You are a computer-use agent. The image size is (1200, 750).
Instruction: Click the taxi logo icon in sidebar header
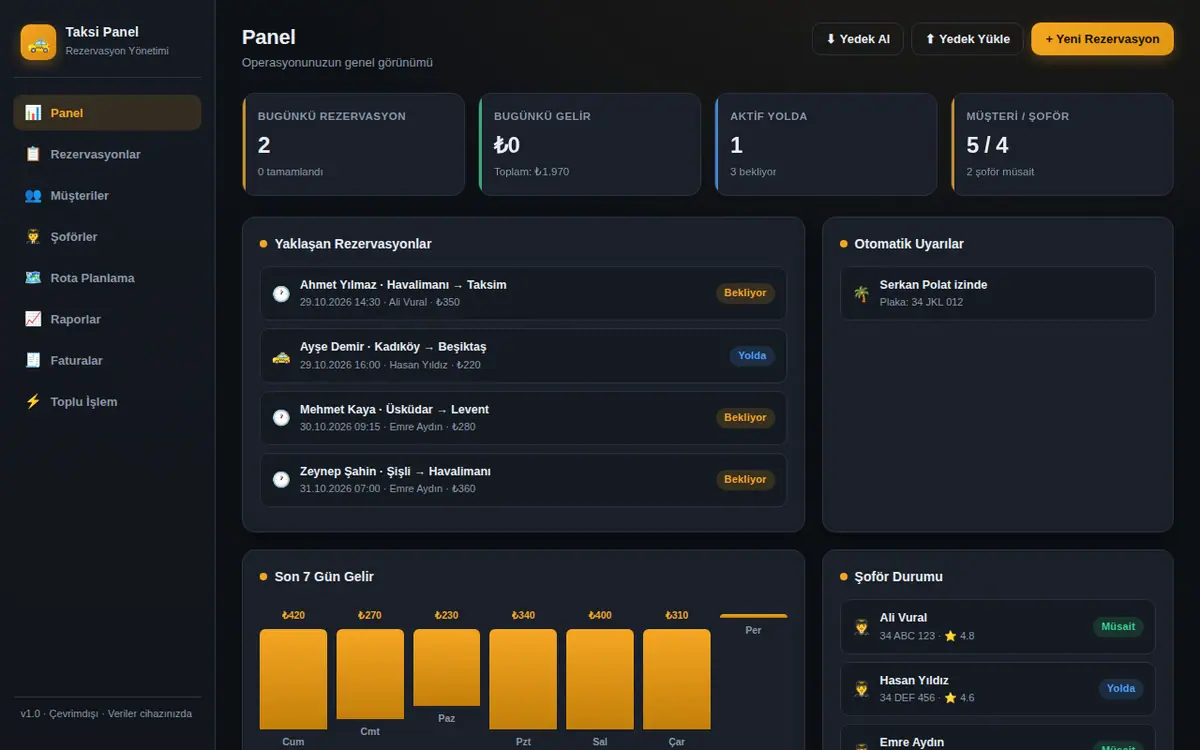(38, 42)
